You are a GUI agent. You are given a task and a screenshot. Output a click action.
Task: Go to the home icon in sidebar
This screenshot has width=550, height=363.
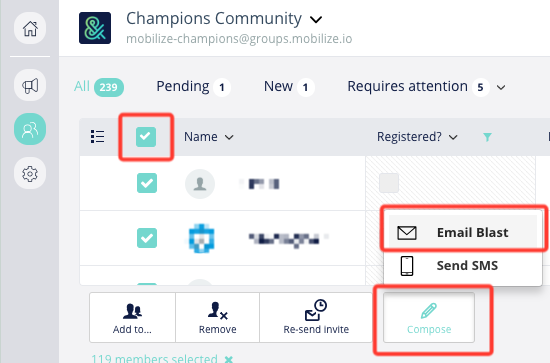(x=30, y=28)
